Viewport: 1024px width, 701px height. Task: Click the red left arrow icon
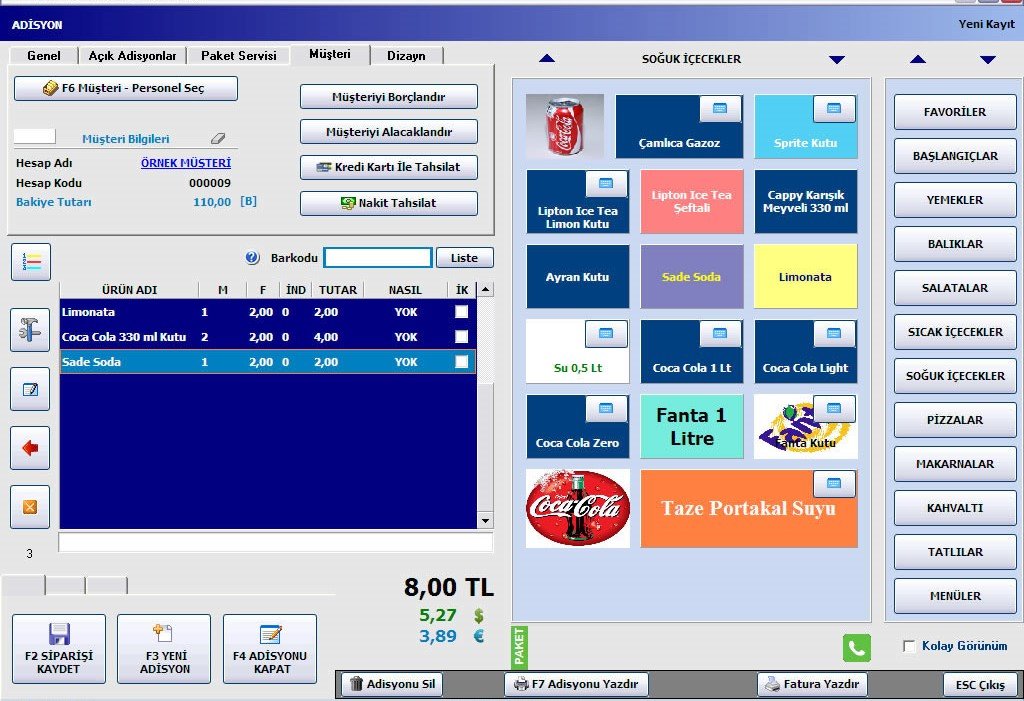(30, 448)
